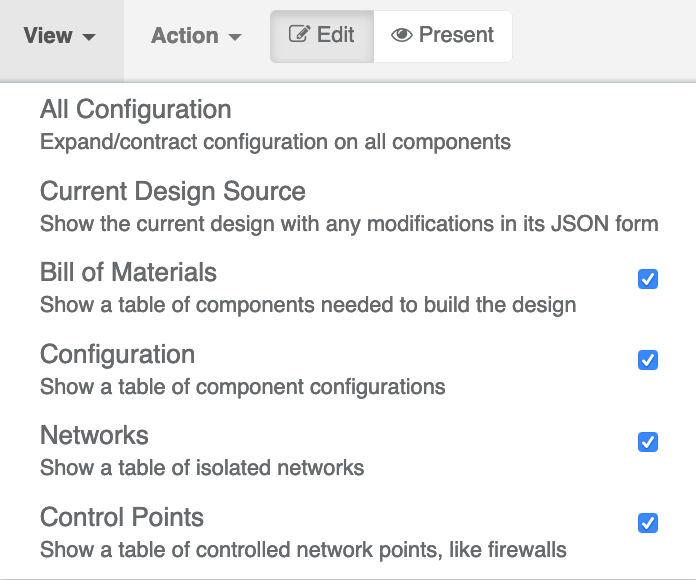Uncheck the Bill of Materials checkbox

point(648,279)
